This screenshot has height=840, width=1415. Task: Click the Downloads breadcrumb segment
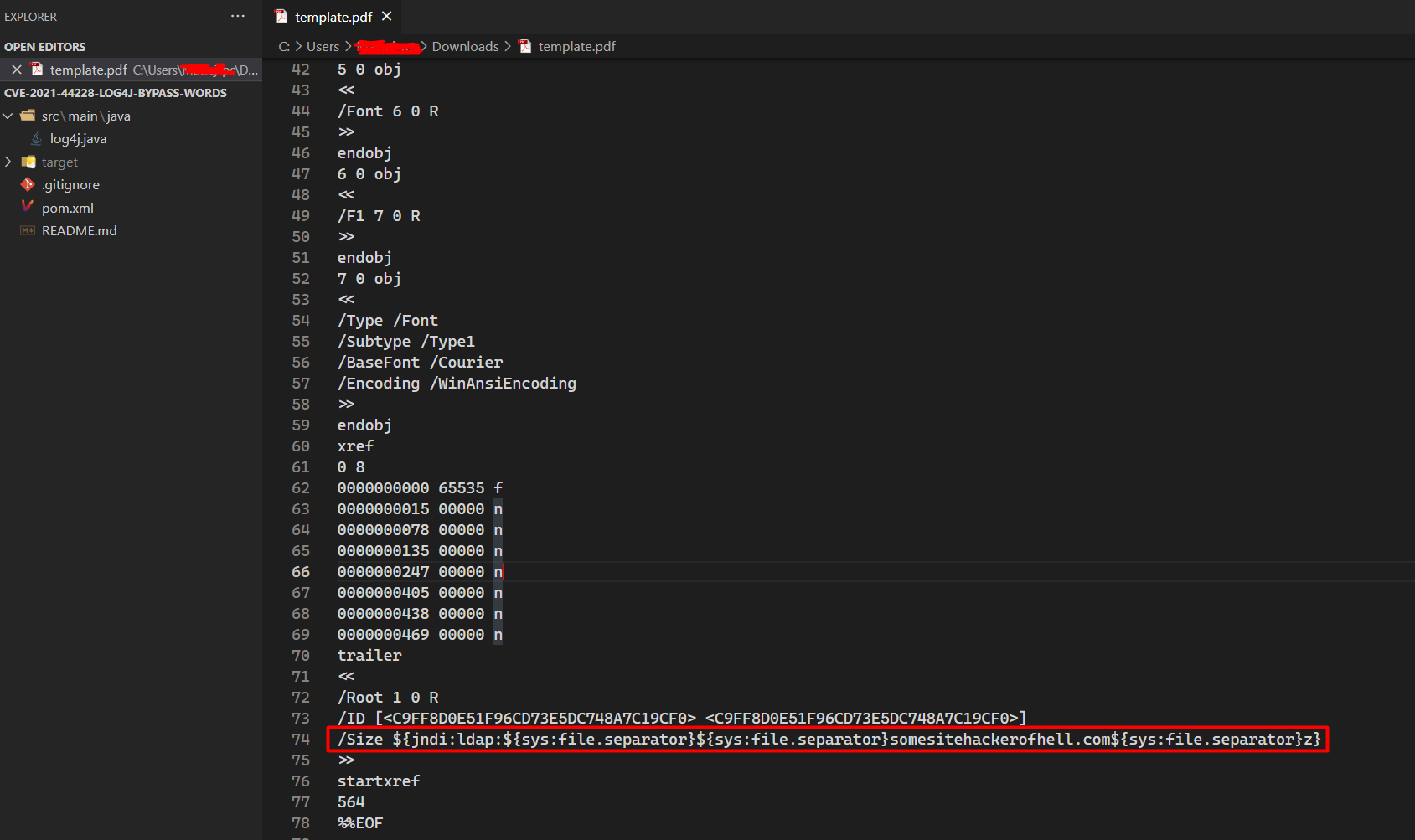465,47
